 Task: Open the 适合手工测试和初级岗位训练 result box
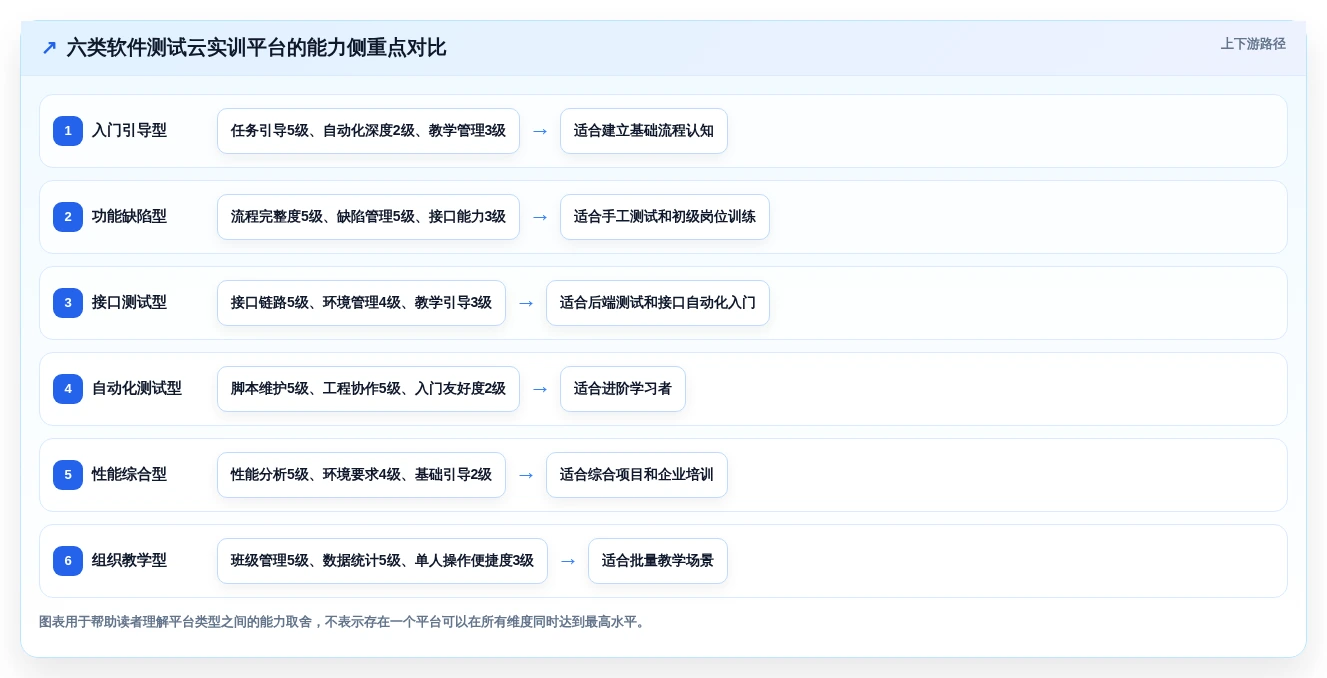(665, 217)
